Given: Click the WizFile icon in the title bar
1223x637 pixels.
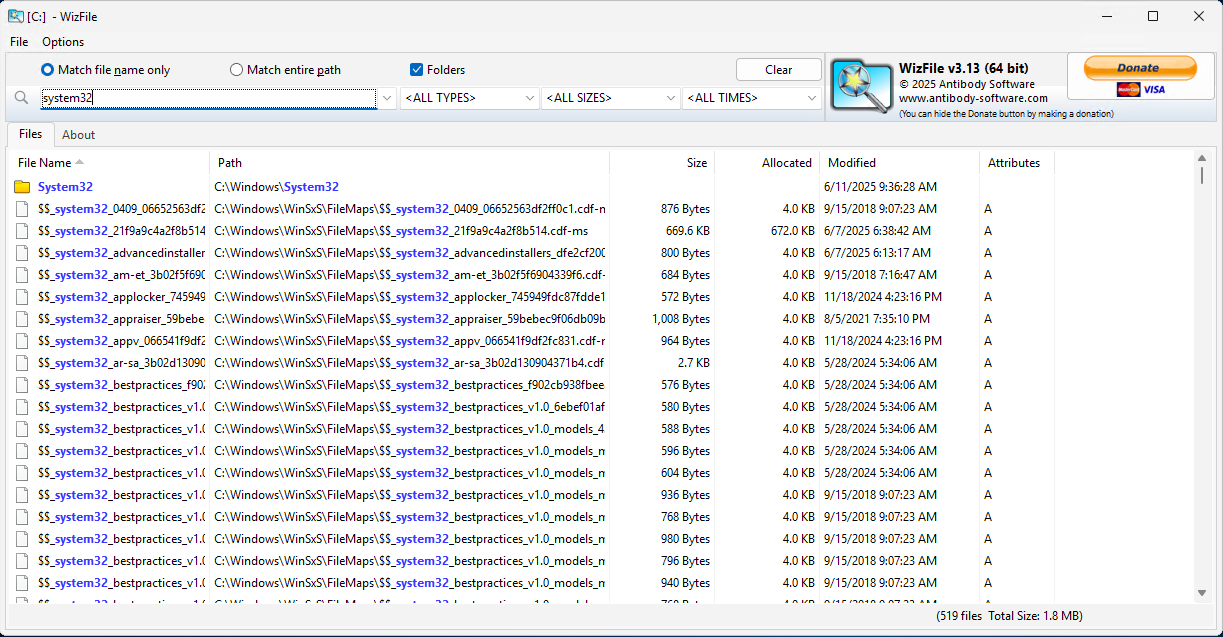Looking at the screenshot, I should [14, 16].
